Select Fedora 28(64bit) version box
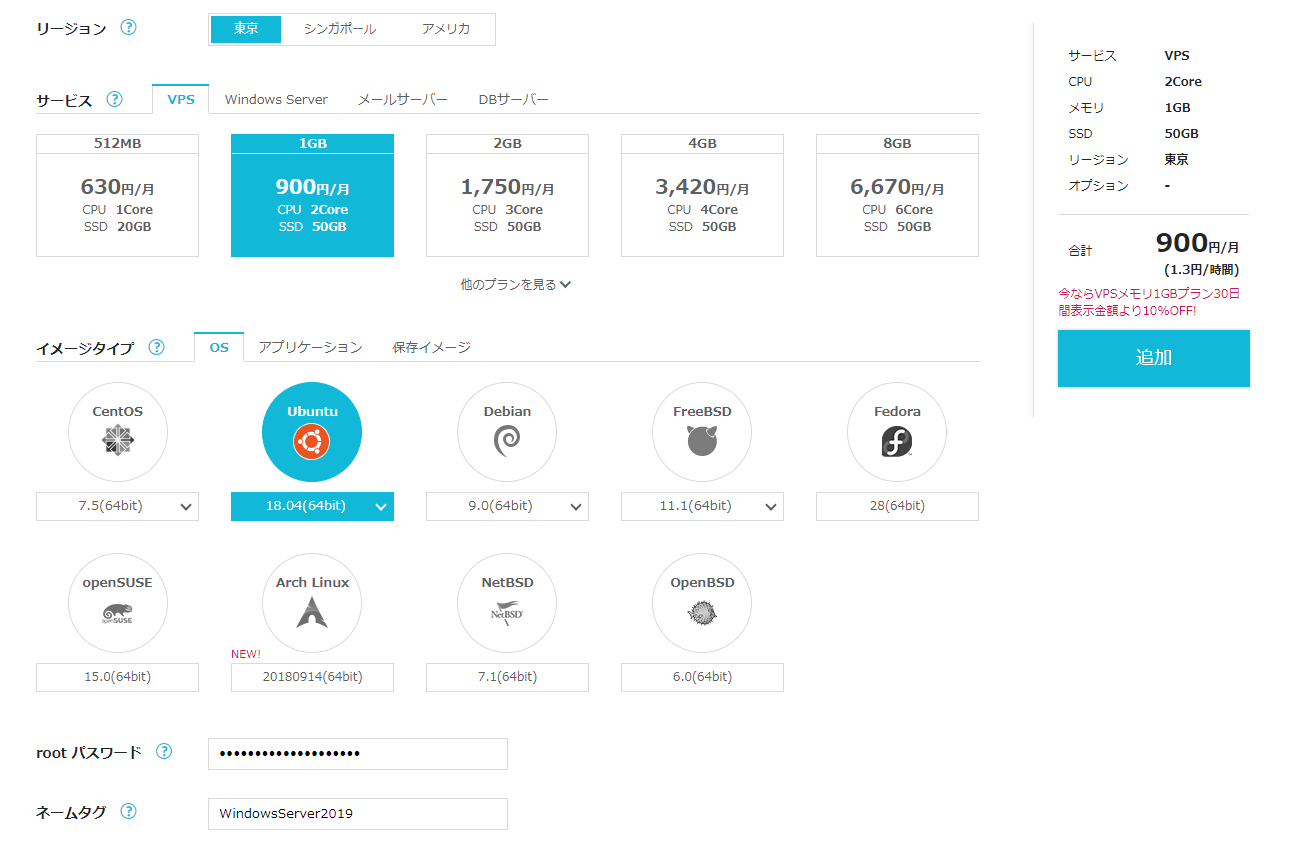The height and width of the screenshot is (846, 1290). [x=897, y=506]
